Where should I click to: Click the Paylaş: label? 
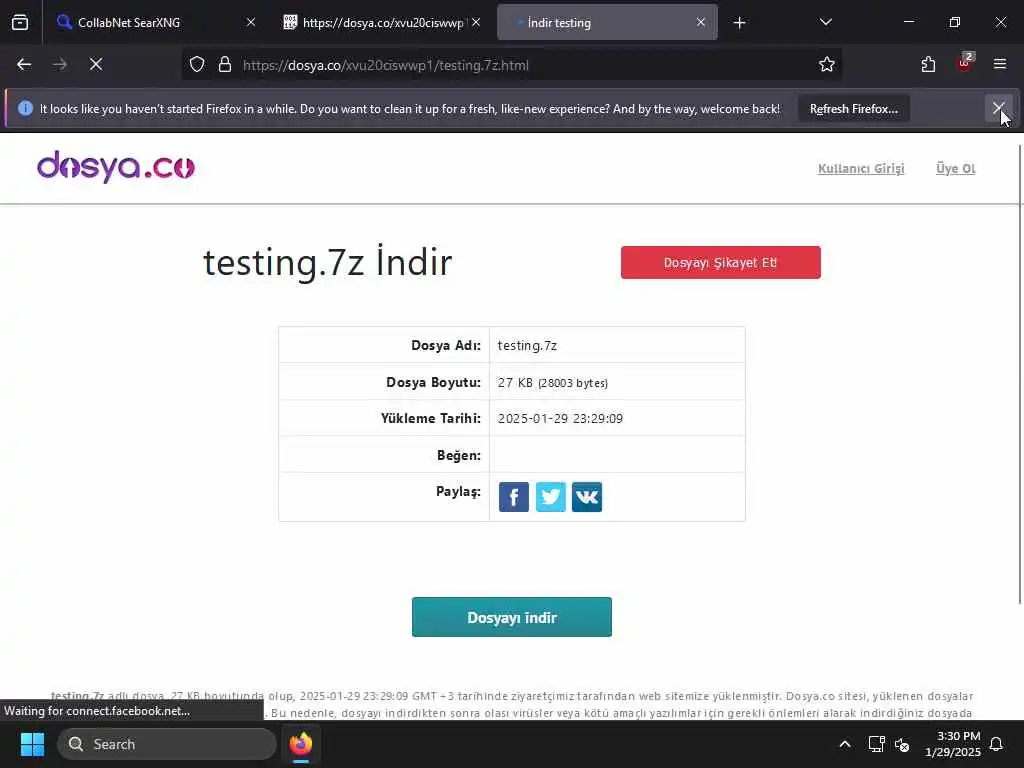[x=458, y=492]
